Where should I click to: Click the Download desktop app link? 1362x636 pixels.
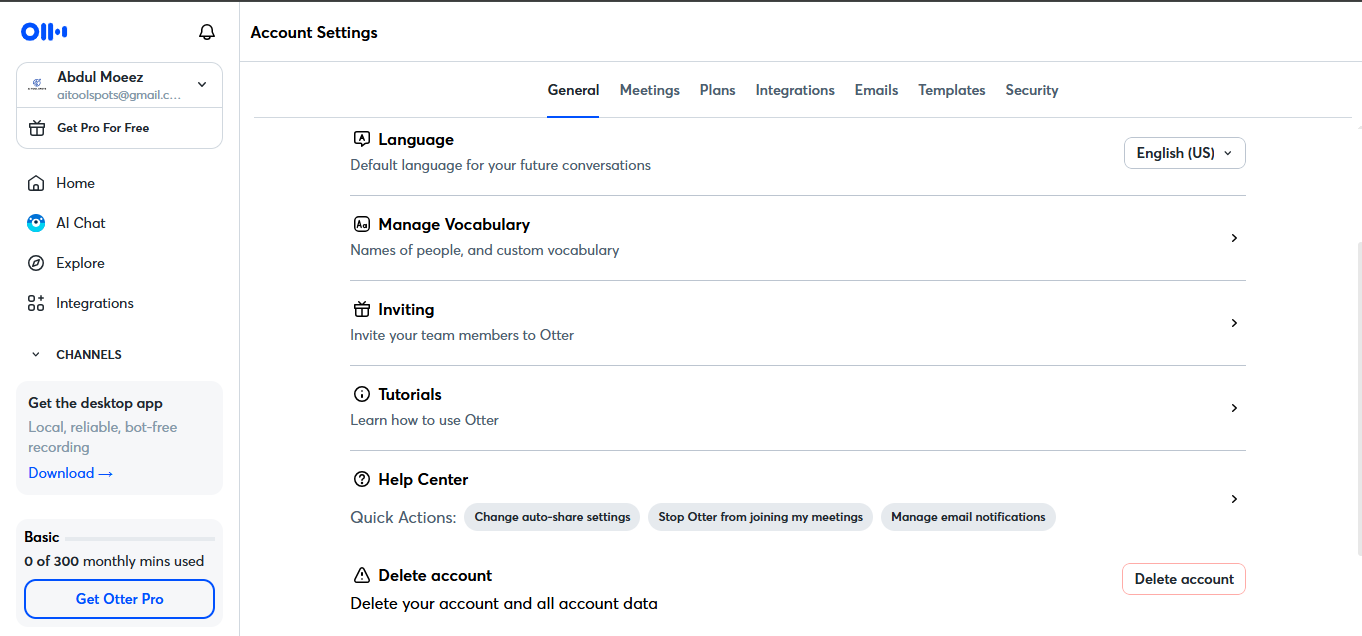(71, 473)
